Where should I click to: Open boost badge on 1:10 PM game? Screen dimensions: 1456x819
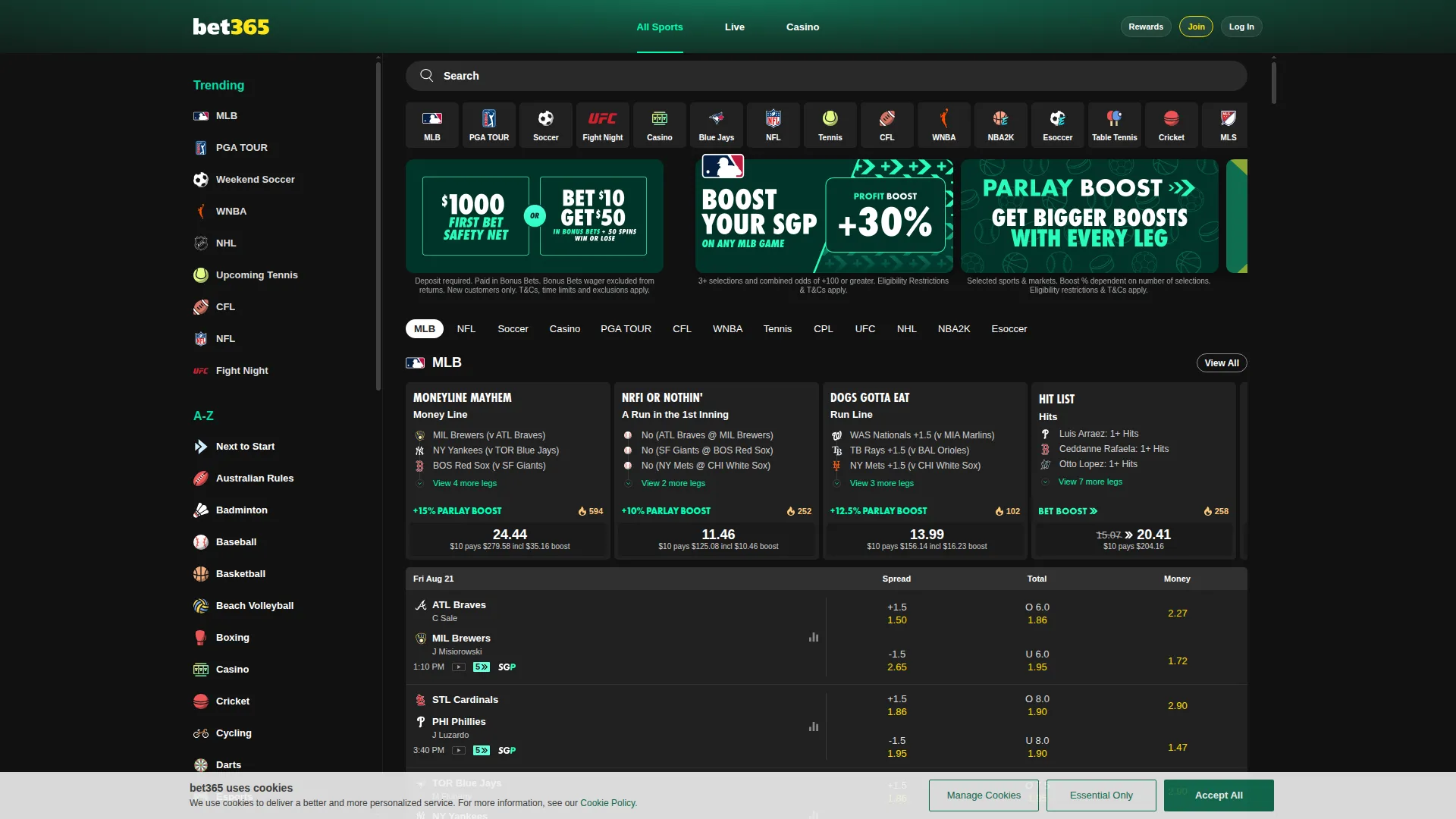(482, 667)
